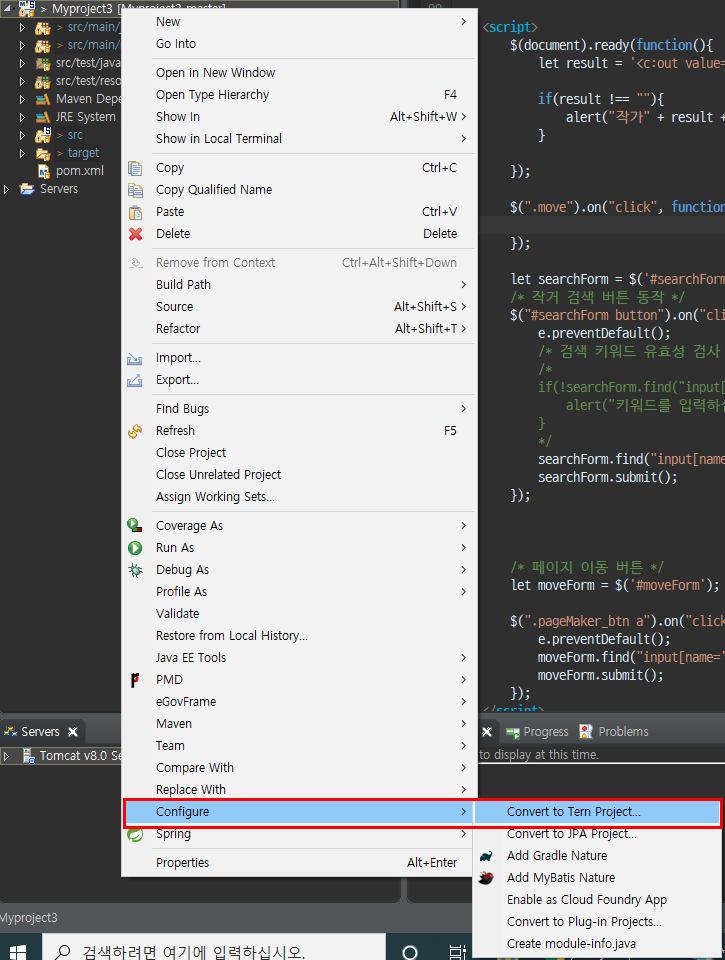
Task: Select Convert to Plug-in Projects...
Action: (x=597, y=922)
